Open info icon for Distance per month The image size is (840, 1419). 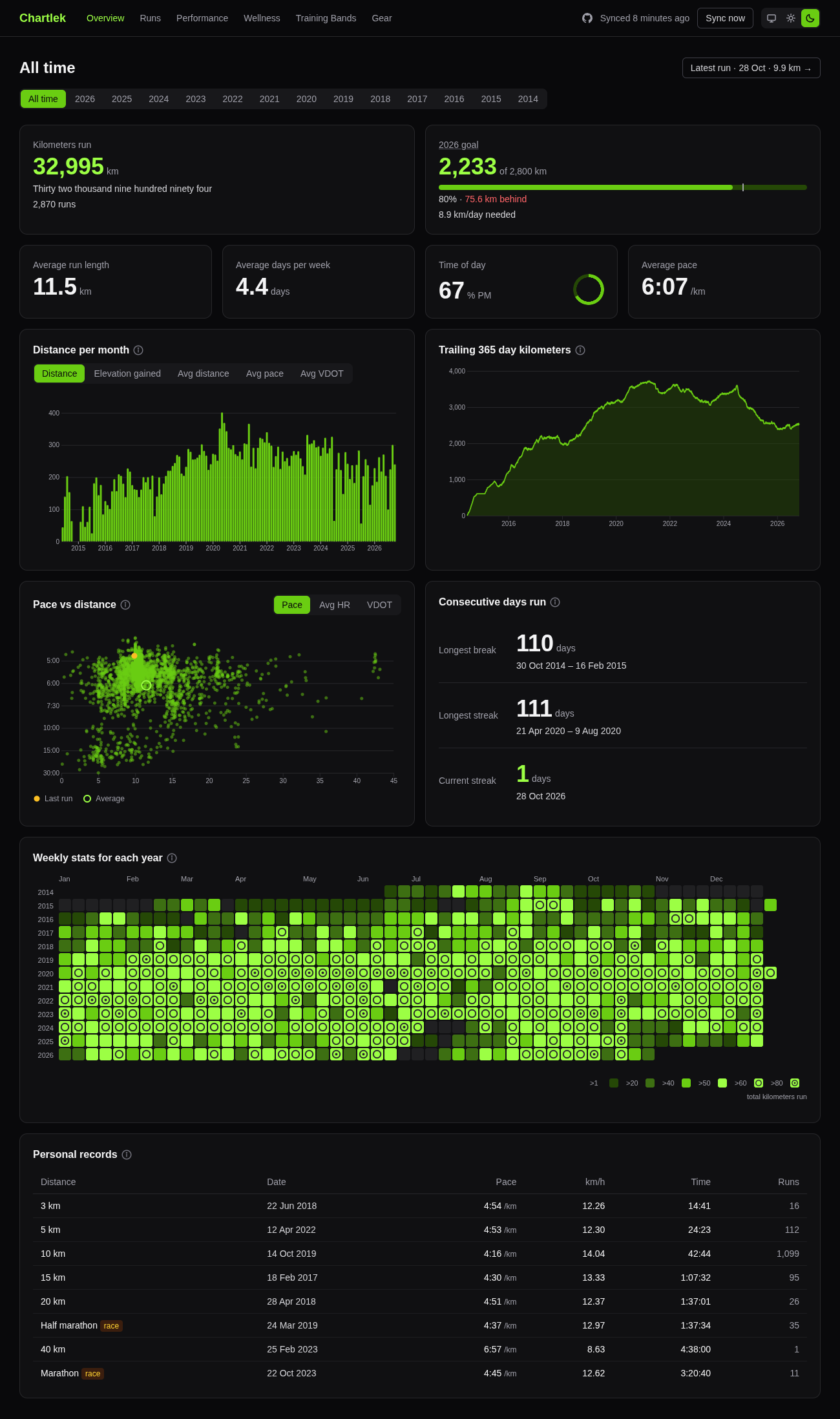coord(138,350)
